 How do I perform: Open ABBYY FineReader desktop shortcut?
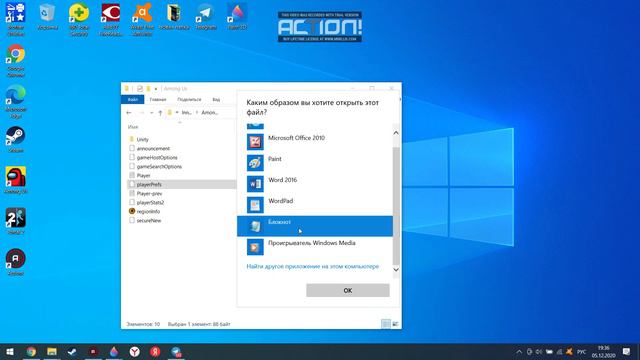coord(111,20)
